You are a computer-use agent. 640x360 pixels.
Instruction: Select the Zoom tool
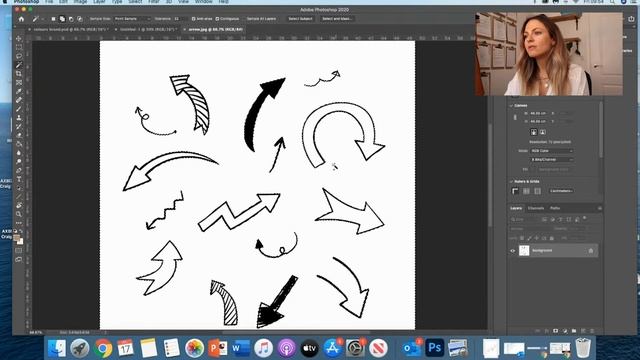click(19, 214)
